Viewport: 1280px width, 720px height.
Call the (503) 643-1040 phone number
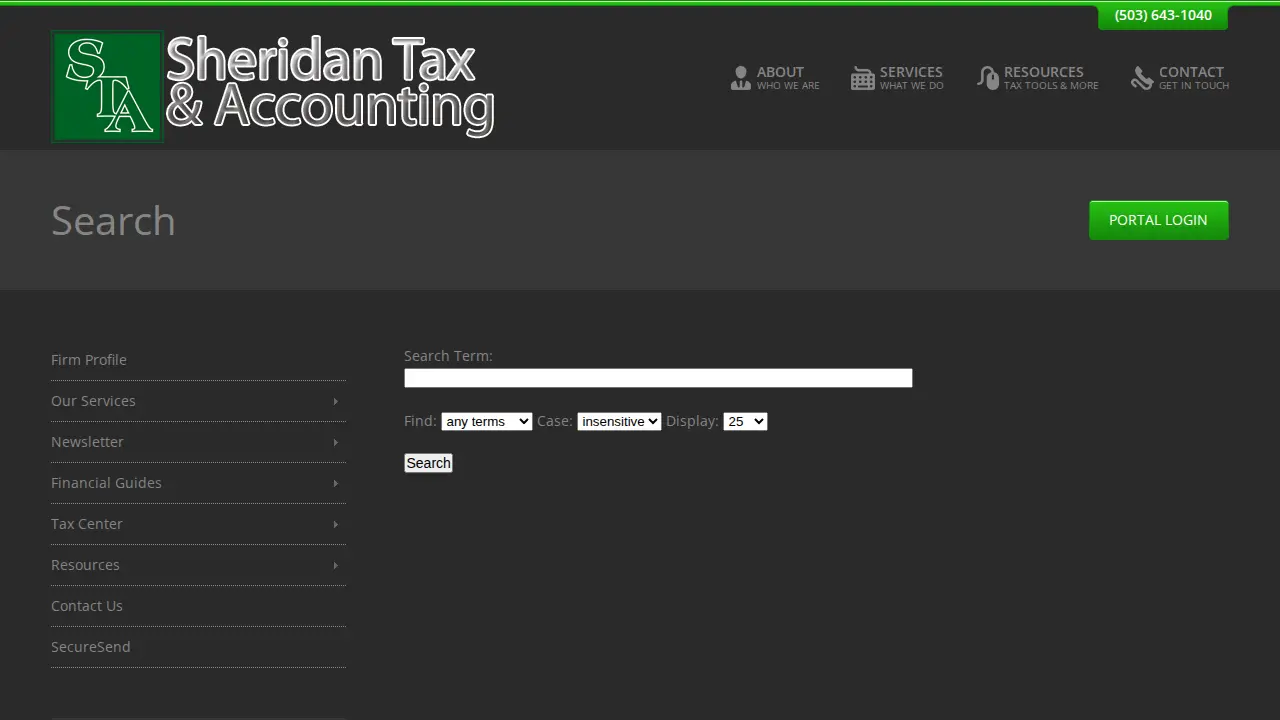(x=1163, y=16)
